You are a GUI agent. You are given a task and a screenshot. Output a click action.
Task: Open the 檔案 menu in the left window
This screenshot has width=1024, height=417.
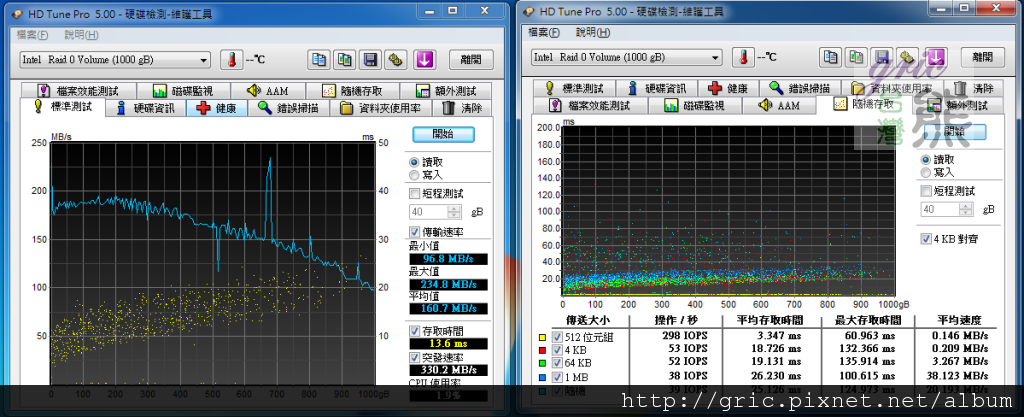click(x=32, y=35)
